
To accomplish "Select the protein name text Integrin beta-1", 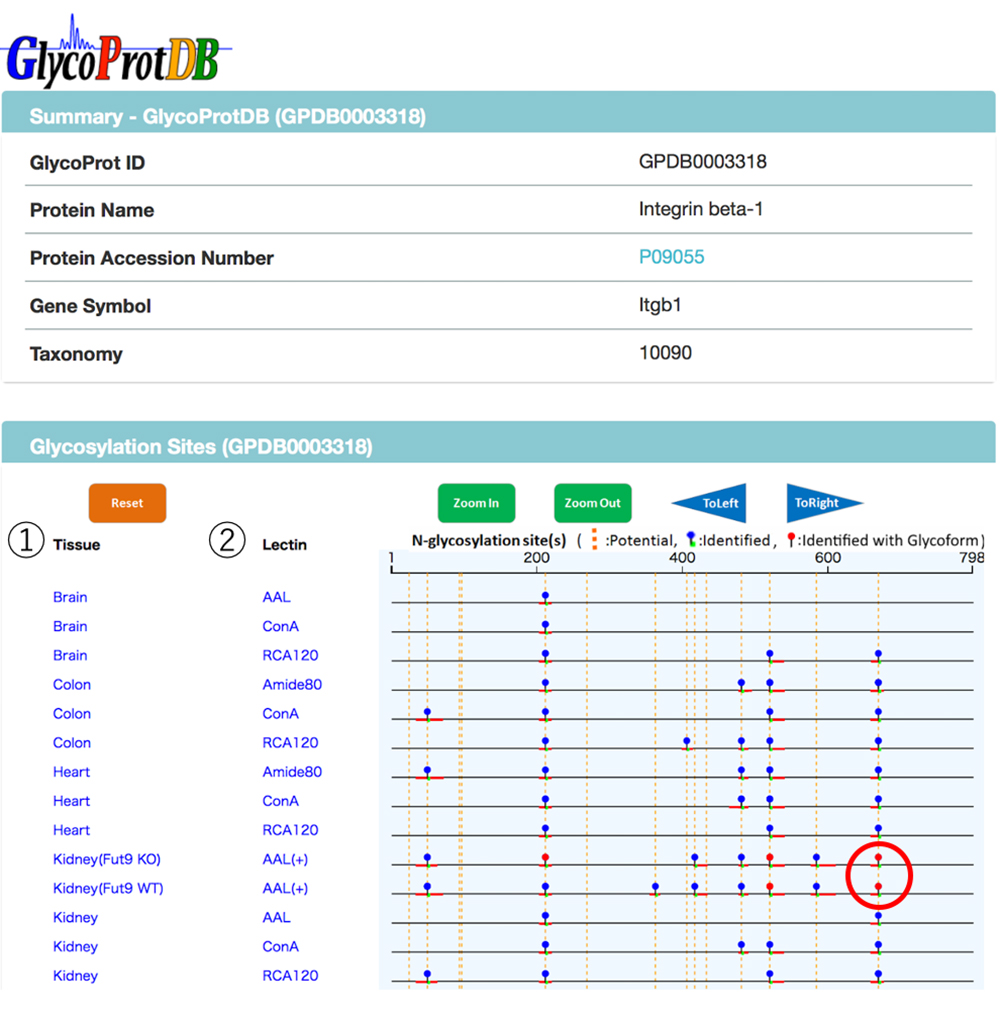I will 700,209.
